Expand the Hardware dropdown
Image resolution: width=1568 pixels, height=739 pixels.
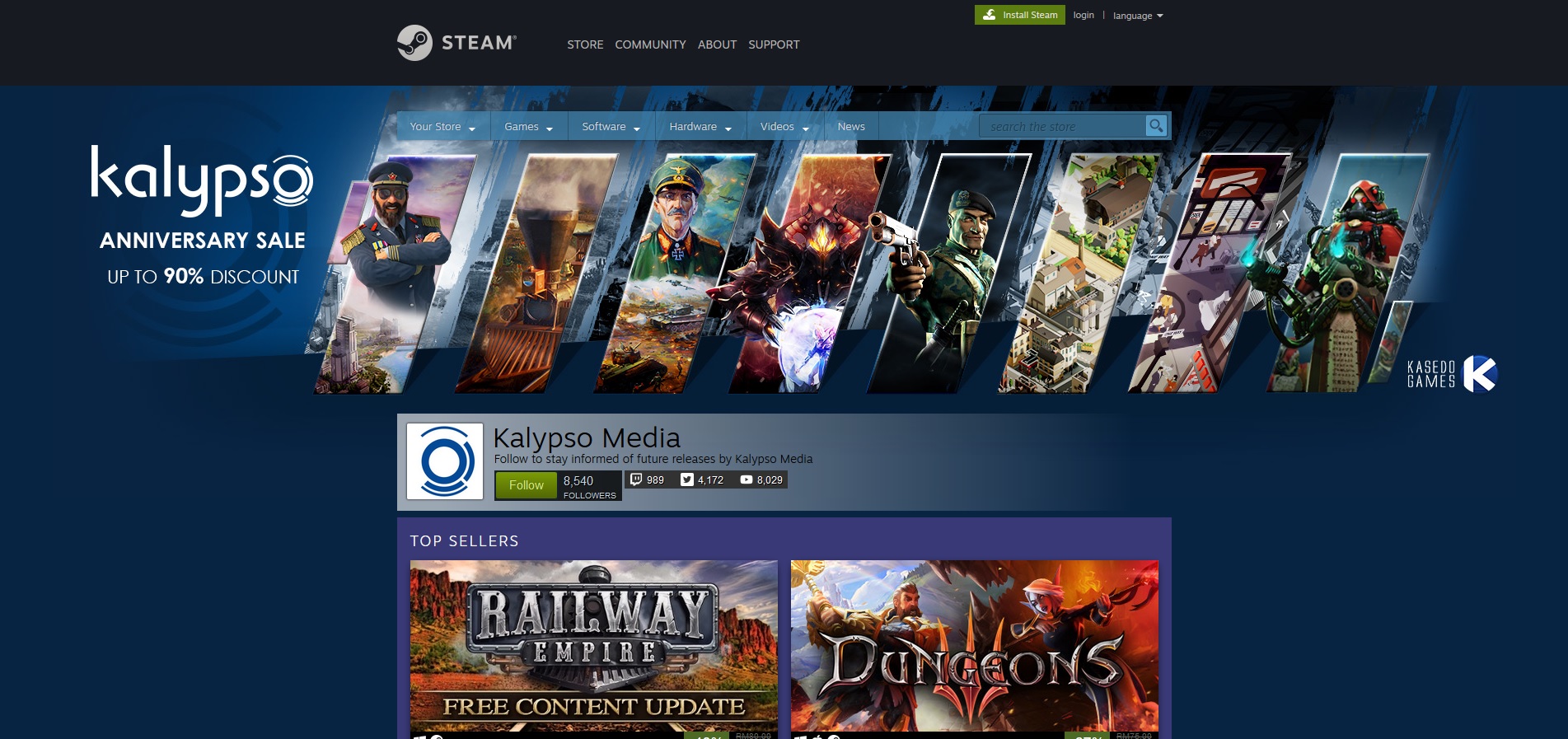click(x=700, y=126)
